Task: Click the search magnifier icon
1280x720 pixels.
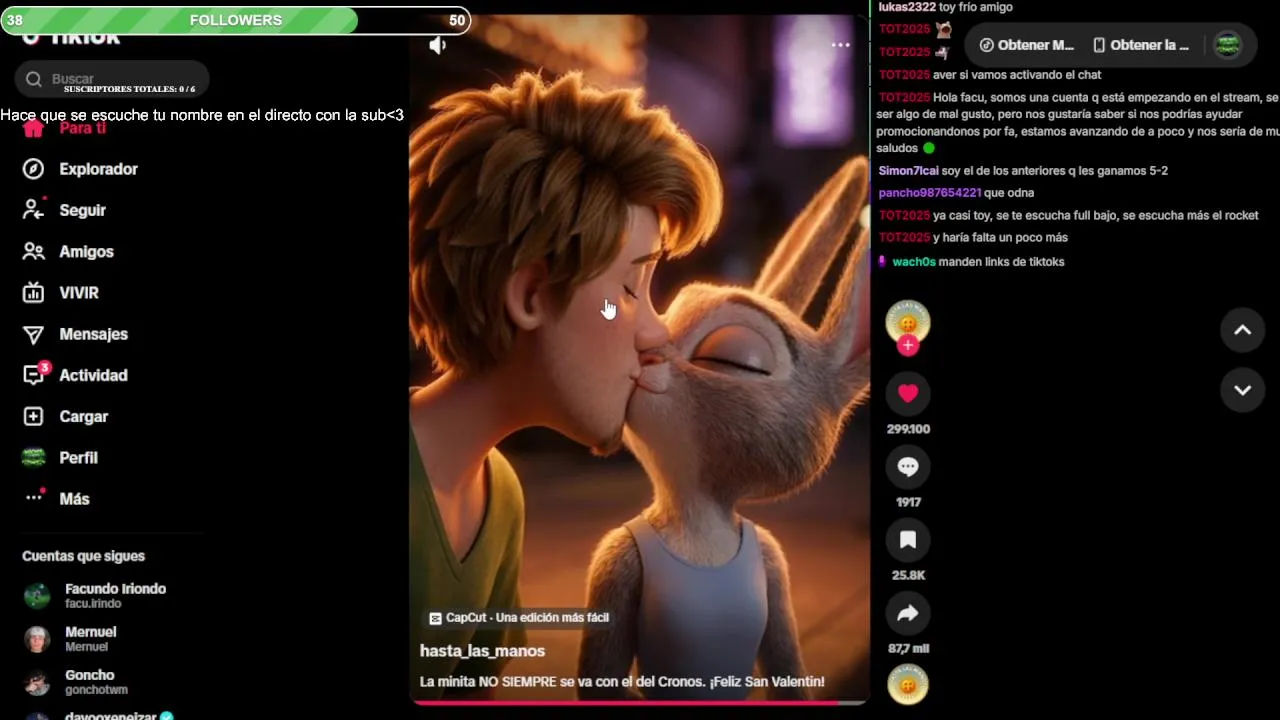Action: coord(34,79)
